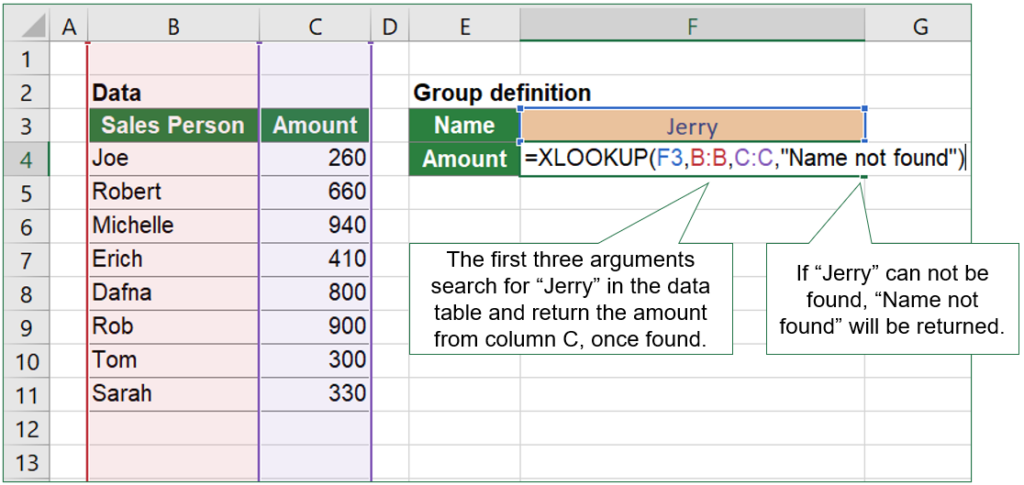Click the cell with value 260
Image resolution: width=1024 pixels, height=485 pixels.
click(315, 159)
